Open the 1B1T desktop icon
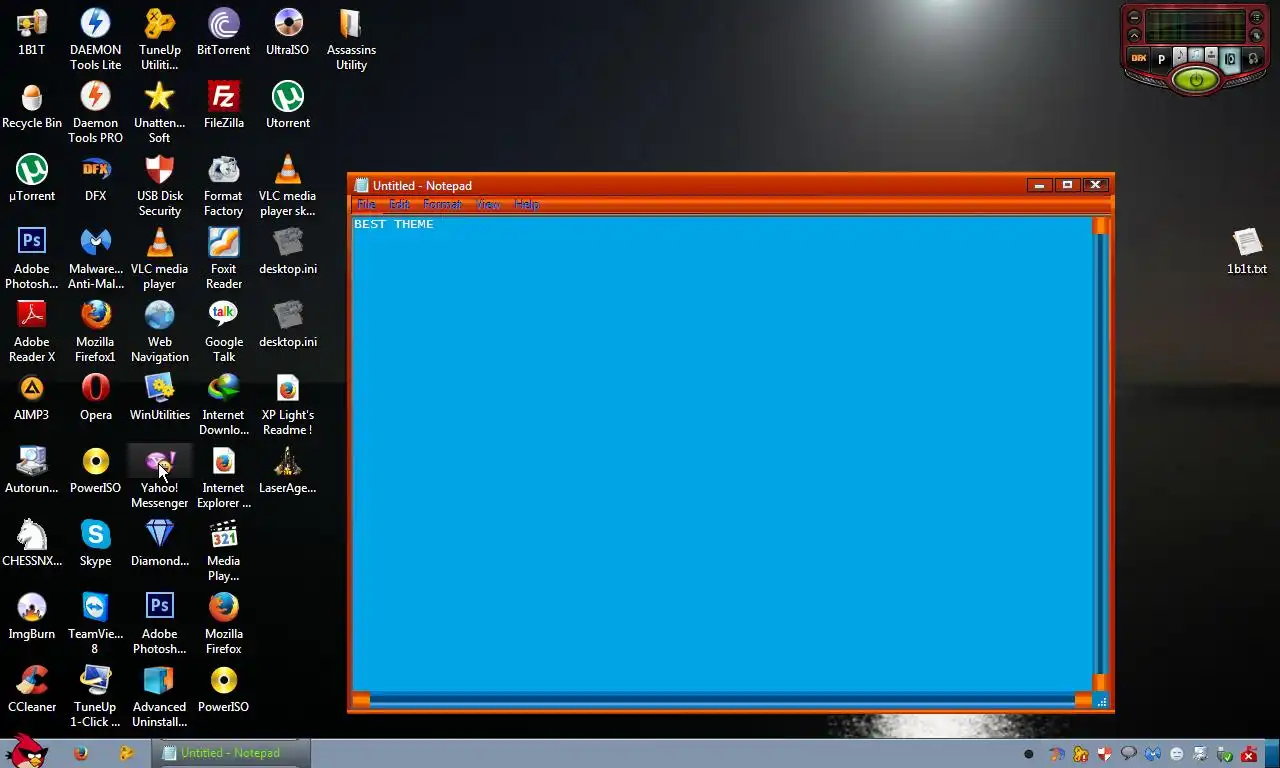Screen dimensions: 1280x768 [x=32, y=32]
